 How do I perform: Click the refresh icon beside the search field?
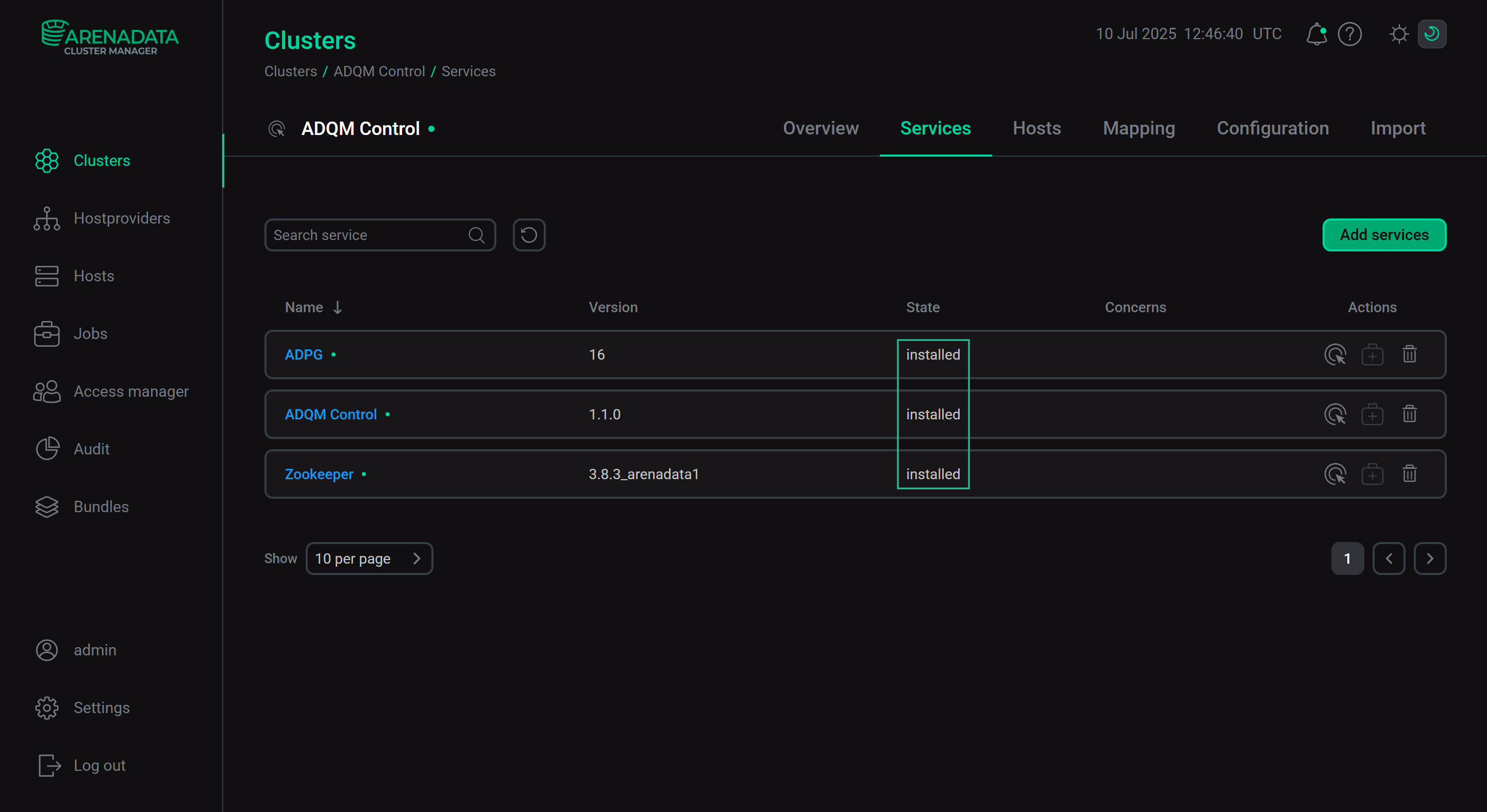click(528, 235)
